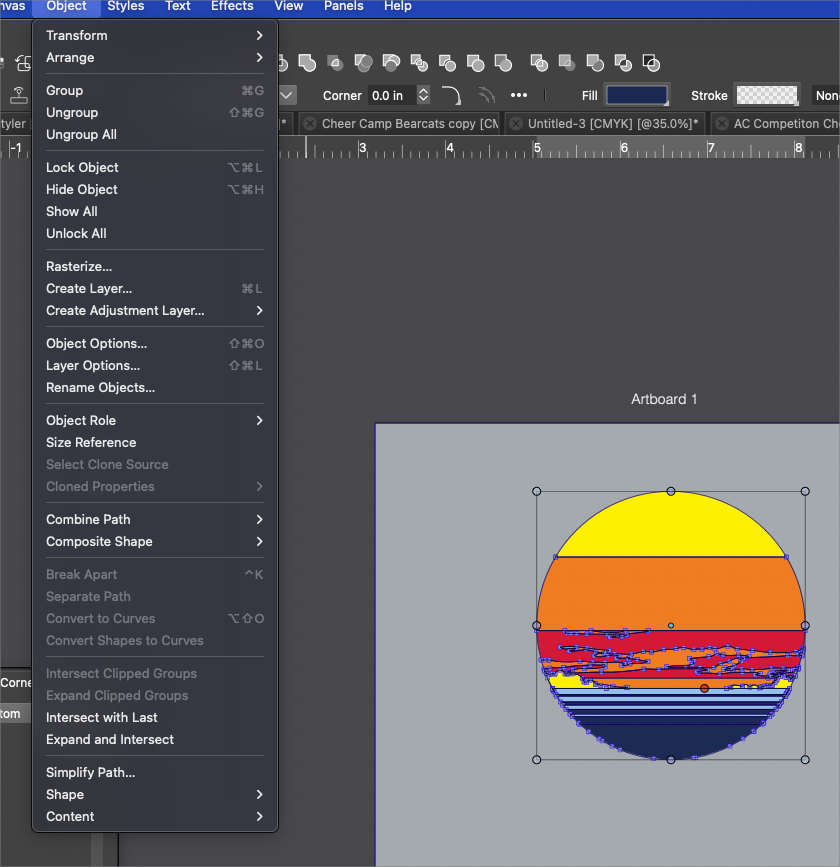Open the three-dots more options icon
This screenshot has height=867, width=840.
518,96
